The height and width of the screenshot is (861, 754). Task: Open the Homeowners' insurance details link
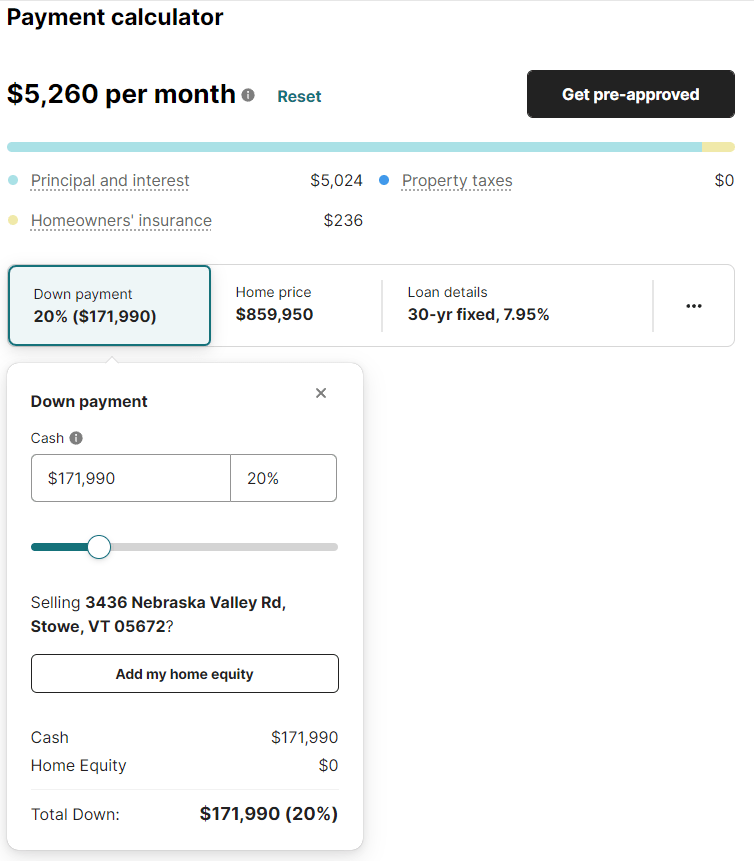(120, 220)
